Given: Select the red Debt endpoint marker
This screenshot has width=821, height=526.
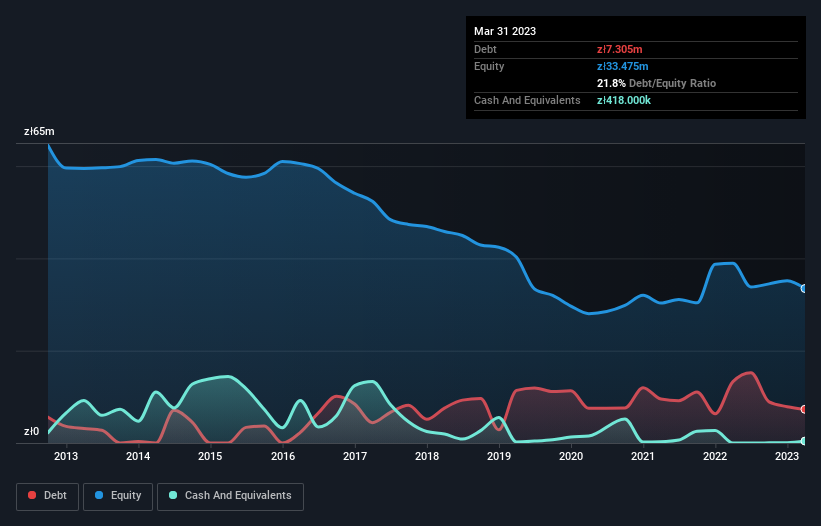Looking at the screenshot, I should pos(804,409).
